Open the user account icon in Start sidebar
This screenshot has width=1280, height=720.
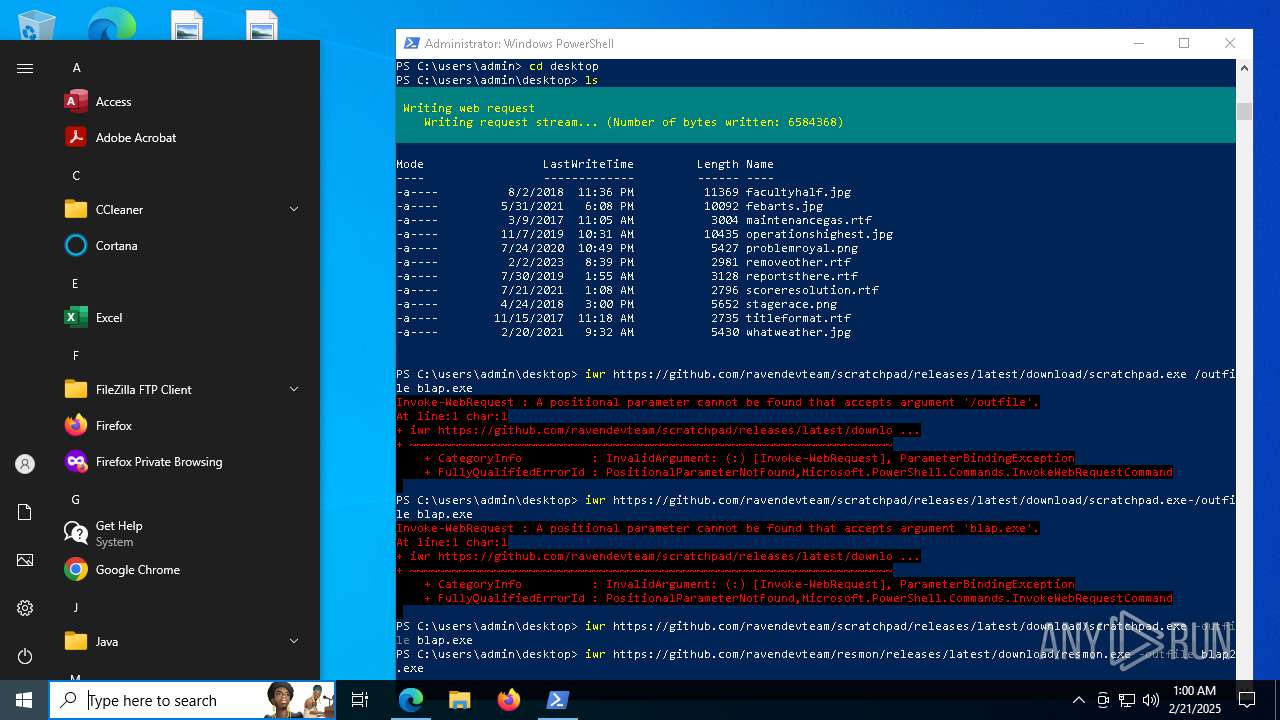coord(25,464)
